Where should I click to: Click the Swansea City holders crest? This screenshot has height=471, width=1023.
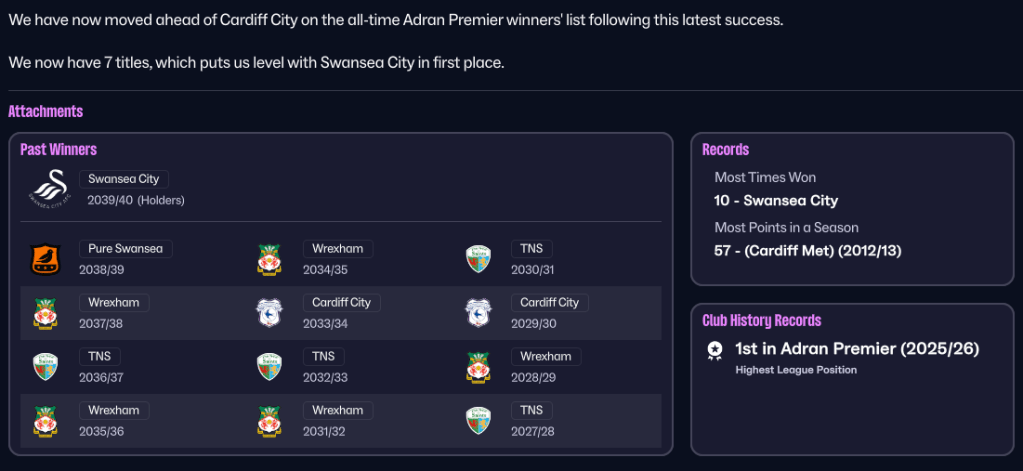tap(47, 189)
